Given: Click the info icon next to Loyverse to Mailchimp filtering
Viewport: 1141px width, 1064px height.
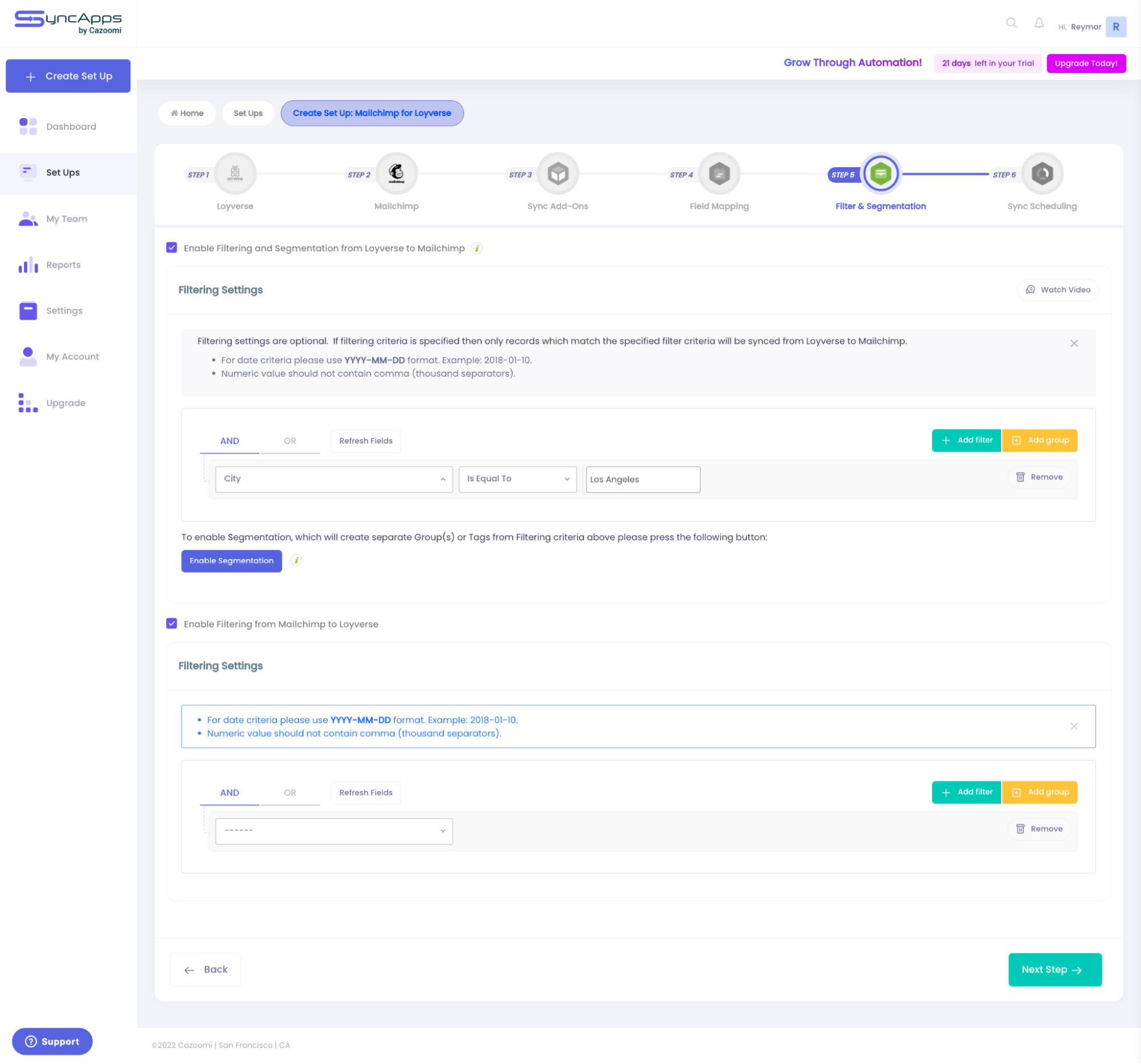Looking at the screenshot, I should (477, 248).
